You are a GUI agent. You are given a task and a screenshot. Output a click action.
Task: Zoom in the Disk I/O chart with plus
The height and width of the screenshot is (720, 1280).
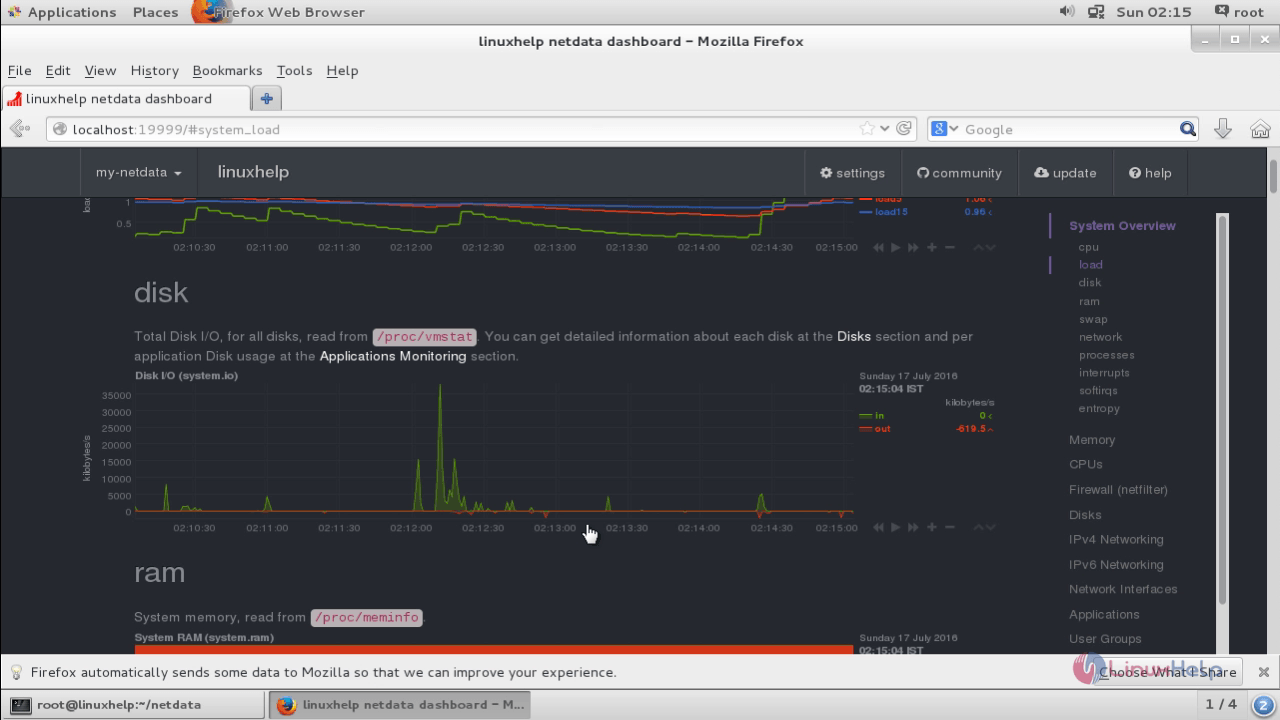pos(932,527)
